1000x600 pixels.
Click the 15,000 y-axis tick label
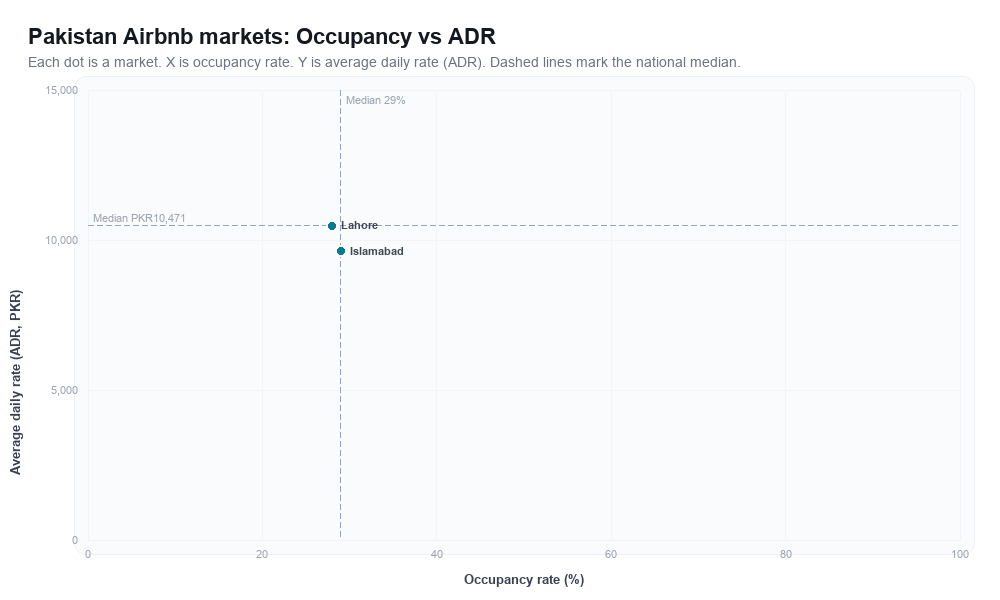tap(61, 90)
